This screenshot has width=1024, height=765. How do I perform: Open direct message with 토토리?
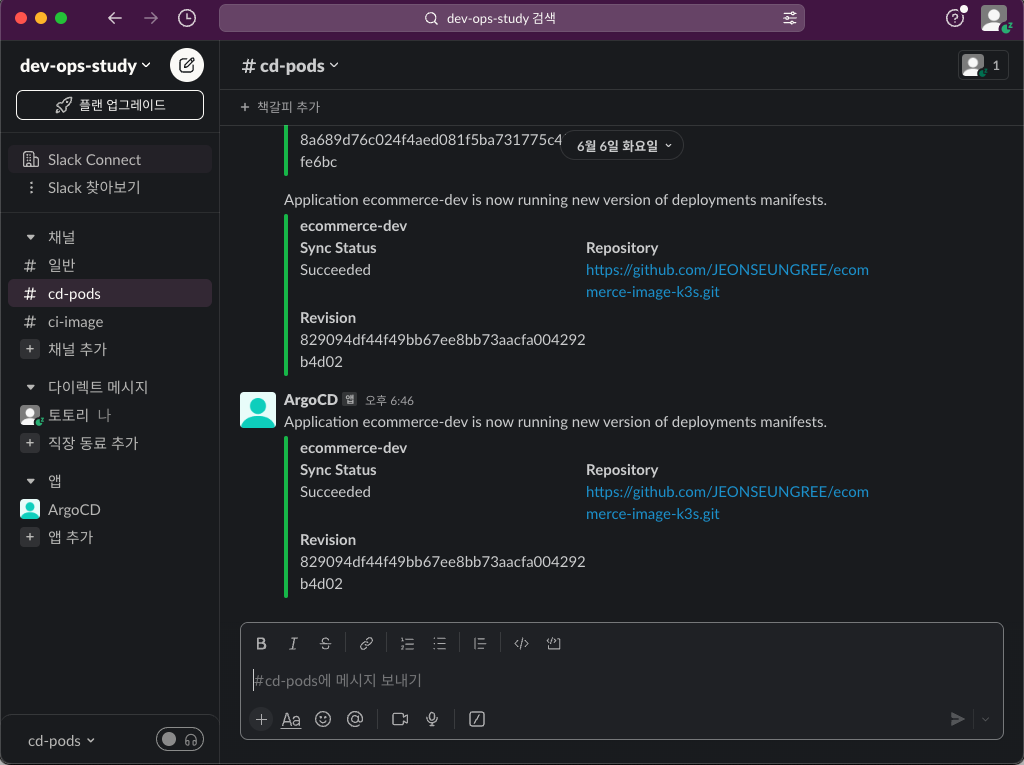pyautogui.click(x=110, y=415)
